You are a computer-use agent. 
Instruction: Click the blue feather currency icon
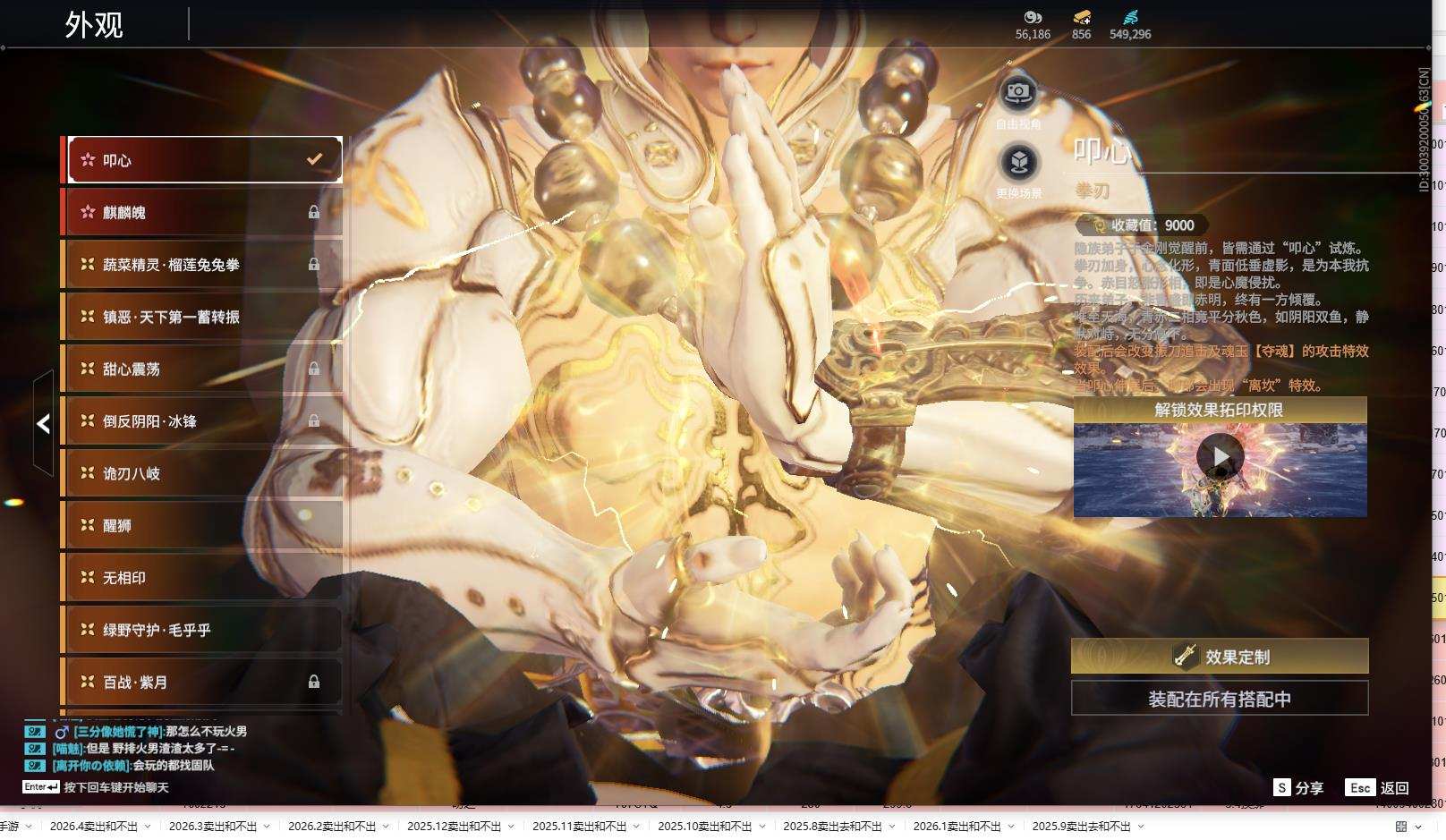[x=1129, y=17]
